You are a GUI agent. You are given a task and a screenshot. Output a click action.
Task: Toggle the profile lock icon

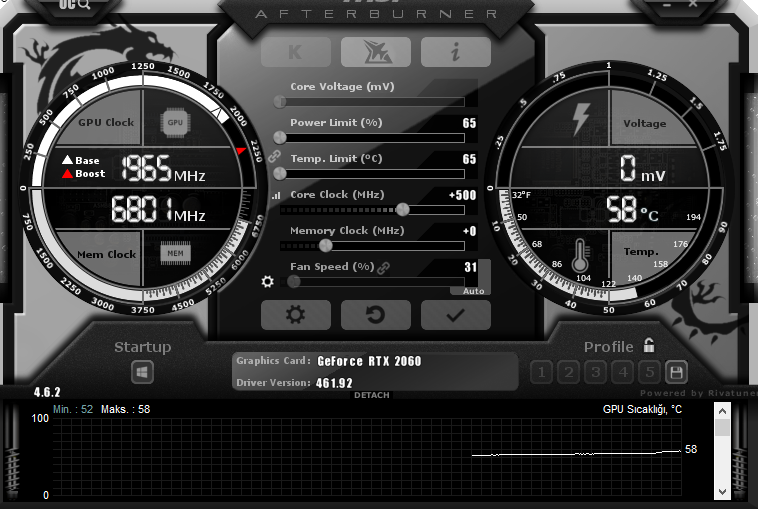[x=649, y=345]
